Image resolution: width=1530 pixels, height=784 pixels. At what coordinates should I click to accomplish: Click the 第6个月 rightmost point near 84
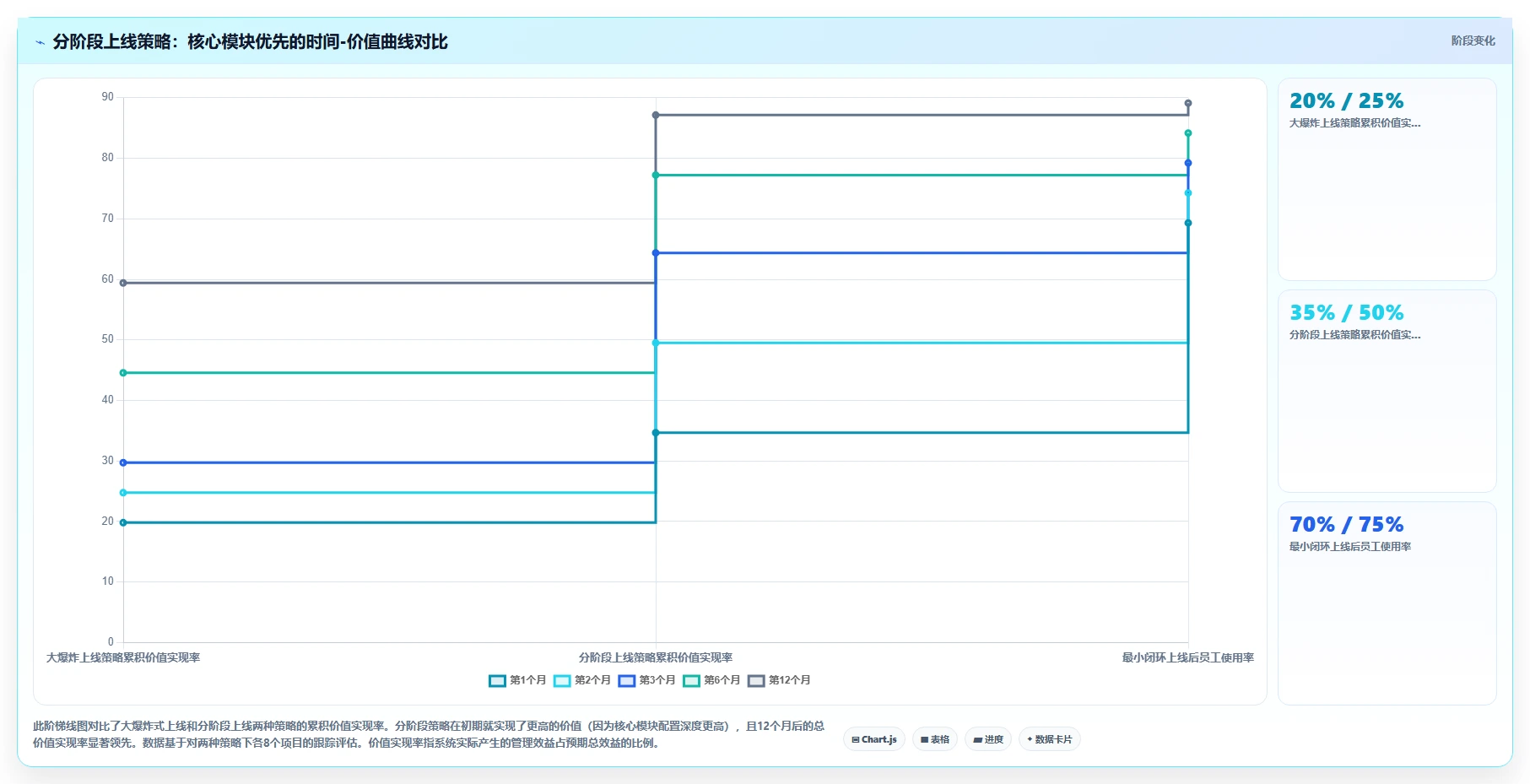click(x=1188, y=133)
